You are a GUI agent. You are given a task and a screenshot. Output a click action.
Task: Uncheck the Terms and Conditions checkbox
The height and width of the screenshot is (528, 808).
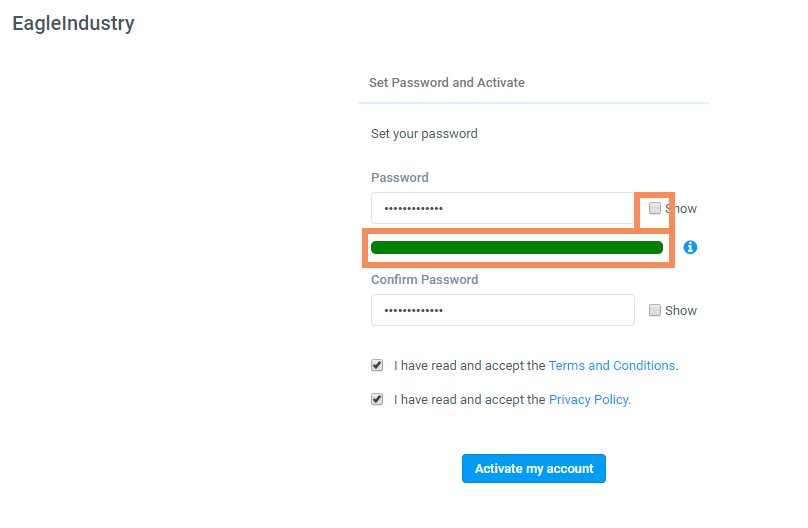377,365
